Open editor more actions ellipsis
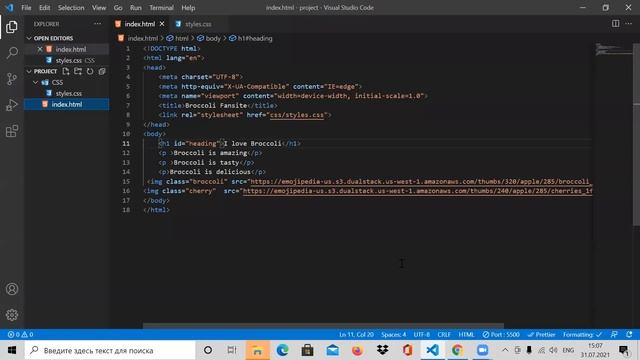The height and width of the screenshot is (360, 640). coord(629,24)
